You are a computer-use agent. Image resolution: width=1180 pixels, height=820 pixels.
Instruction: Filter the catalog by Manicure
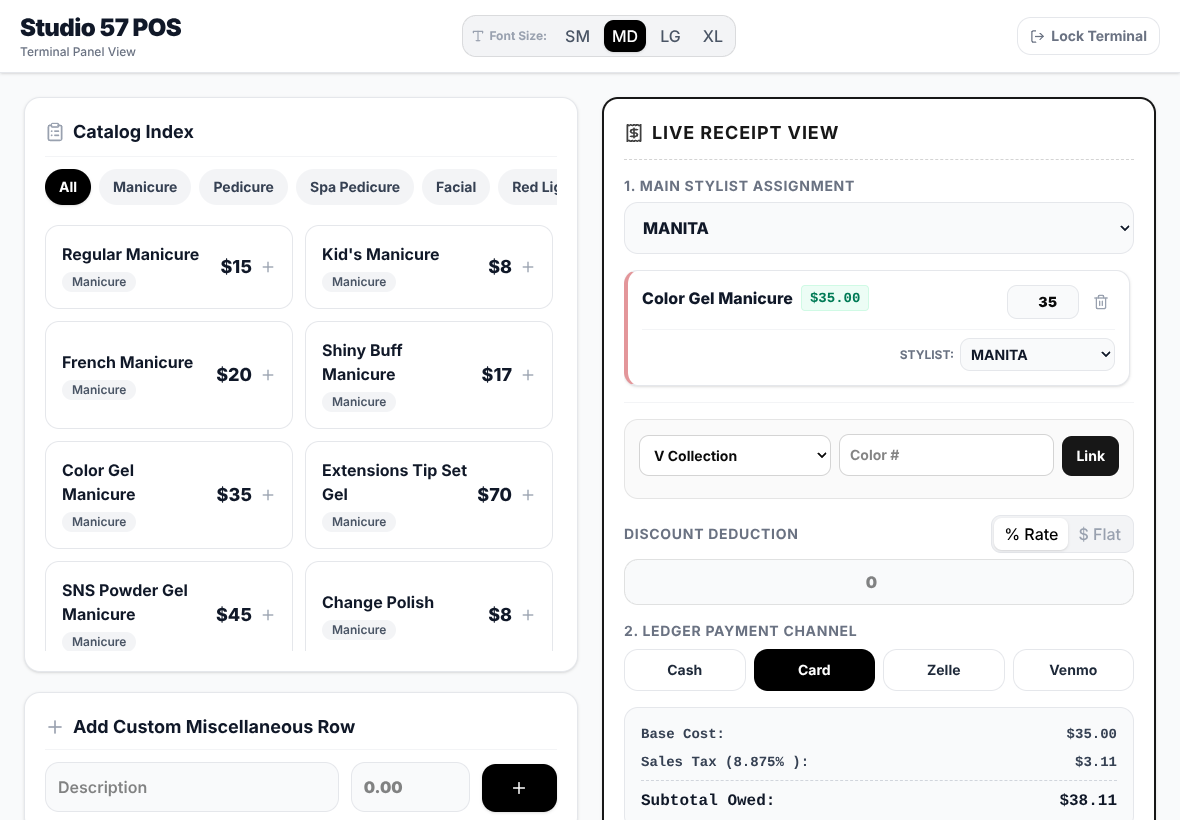point(145,187)
